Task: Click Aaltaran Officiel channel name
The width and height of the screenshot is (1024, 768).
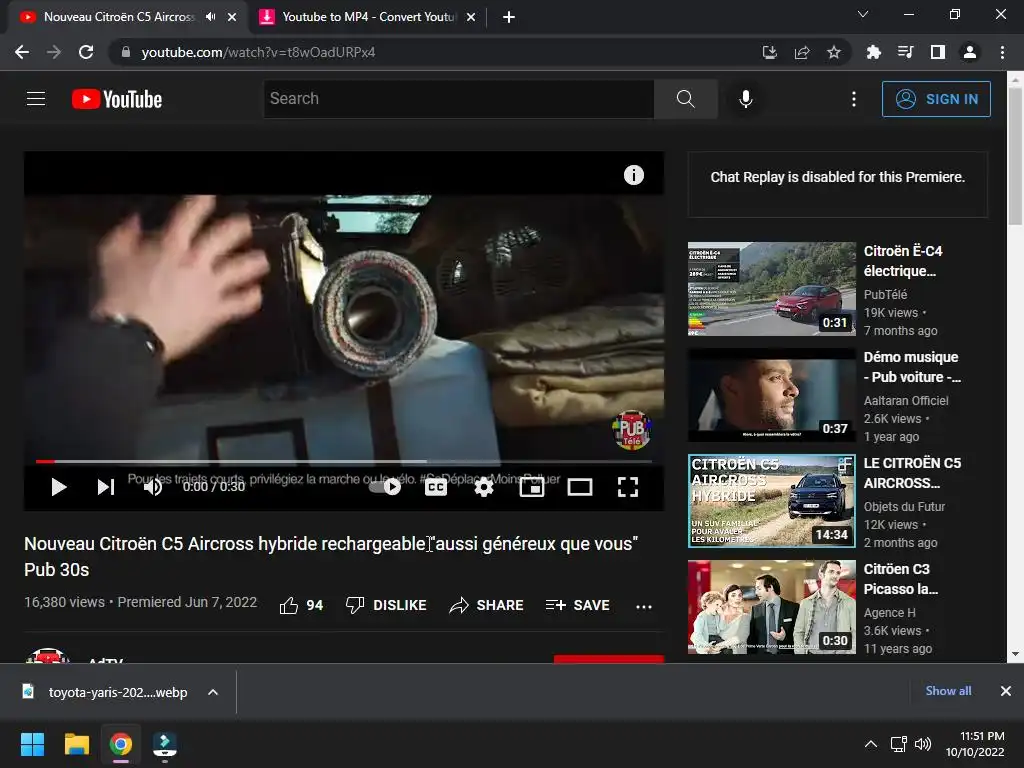Action: pyautogui.click(x=906, y=400)
